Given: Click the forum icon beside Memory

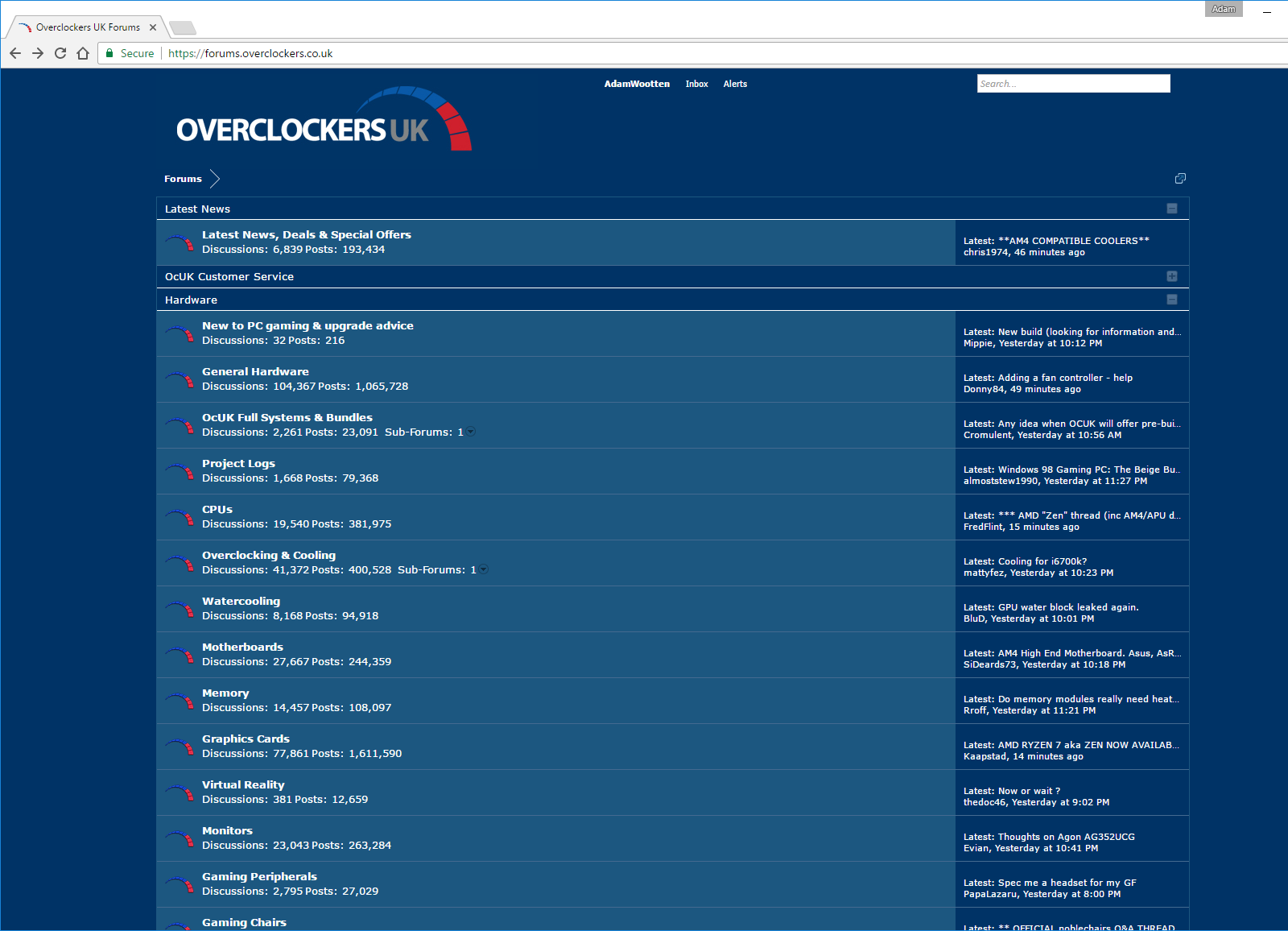Looking at the screenshot, I should (x=180, y=701).
